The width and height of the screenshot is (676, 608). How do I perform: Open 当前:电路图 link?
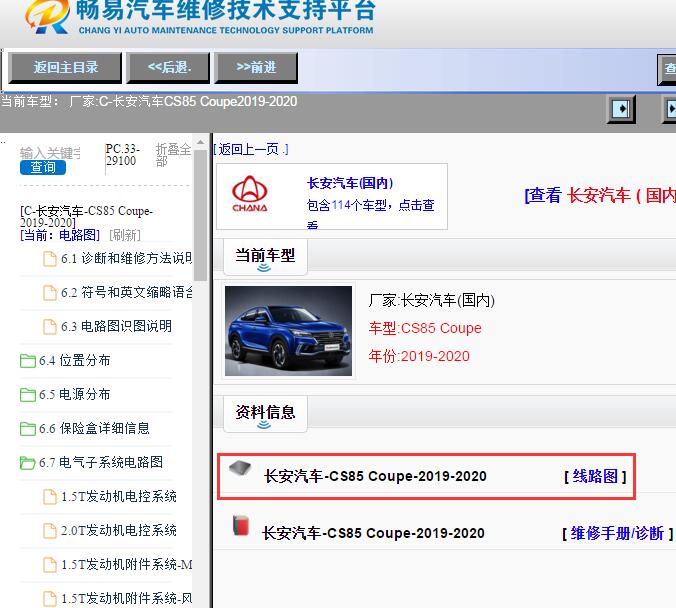(60, 235)
